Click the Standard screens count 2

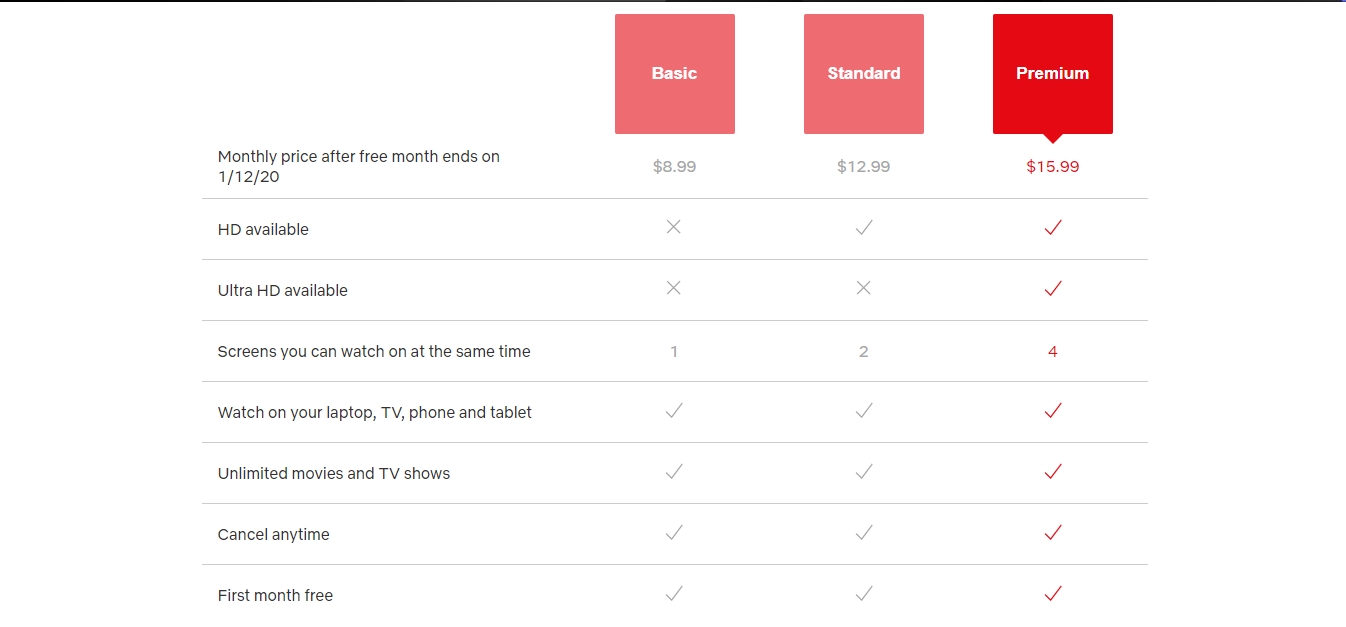(863, 352)
